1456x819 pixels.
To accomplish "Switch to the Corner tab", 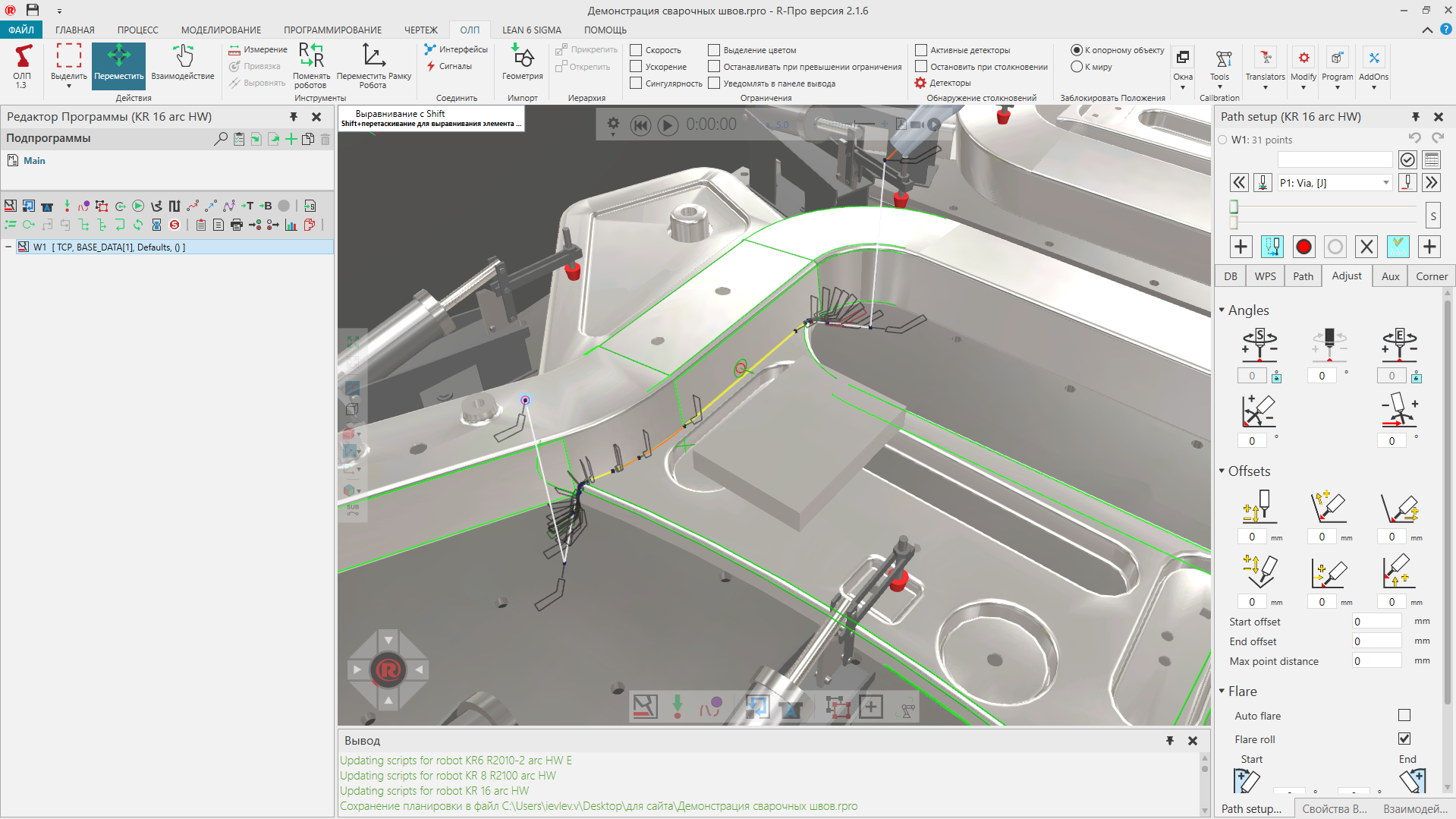I will click(x=1431, y=276).
